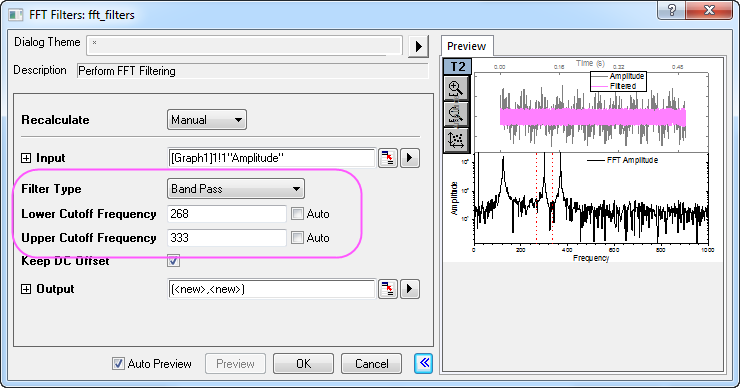The height and width of the screenshot is (388, 740).
Task: Open the Input arrow flyout menu
Action: [410, 158]
